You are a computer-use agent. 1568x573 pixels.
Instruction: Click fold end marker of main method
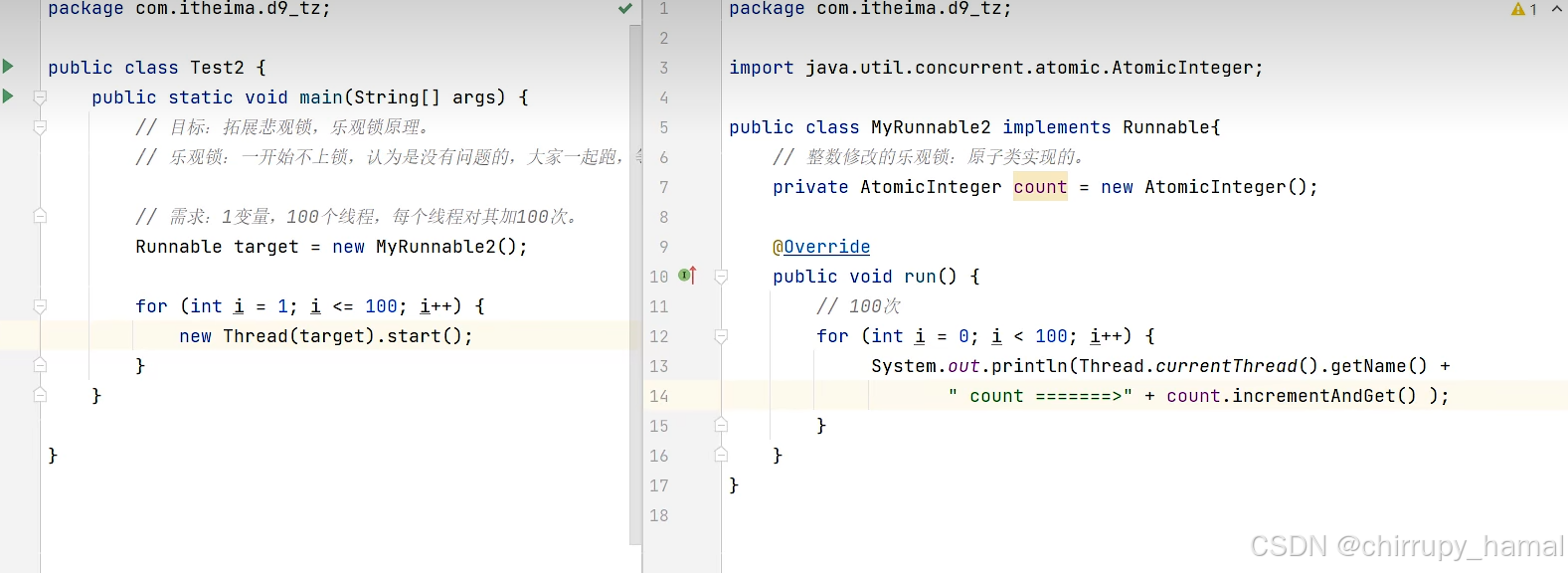[x=40, y=395]
